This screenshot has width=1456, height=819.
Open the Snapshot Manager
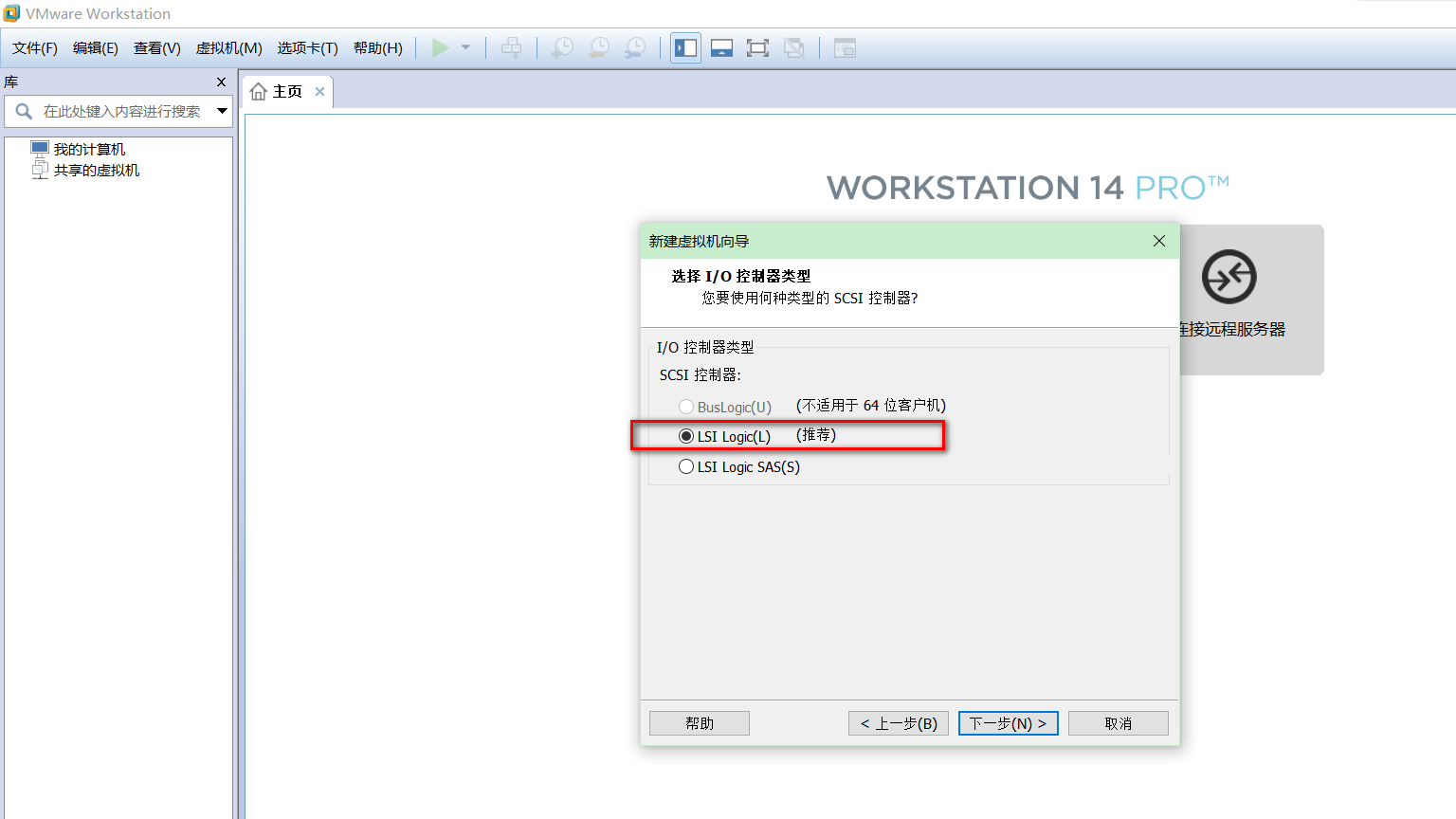pyautogui.click(x=635, y=47)
